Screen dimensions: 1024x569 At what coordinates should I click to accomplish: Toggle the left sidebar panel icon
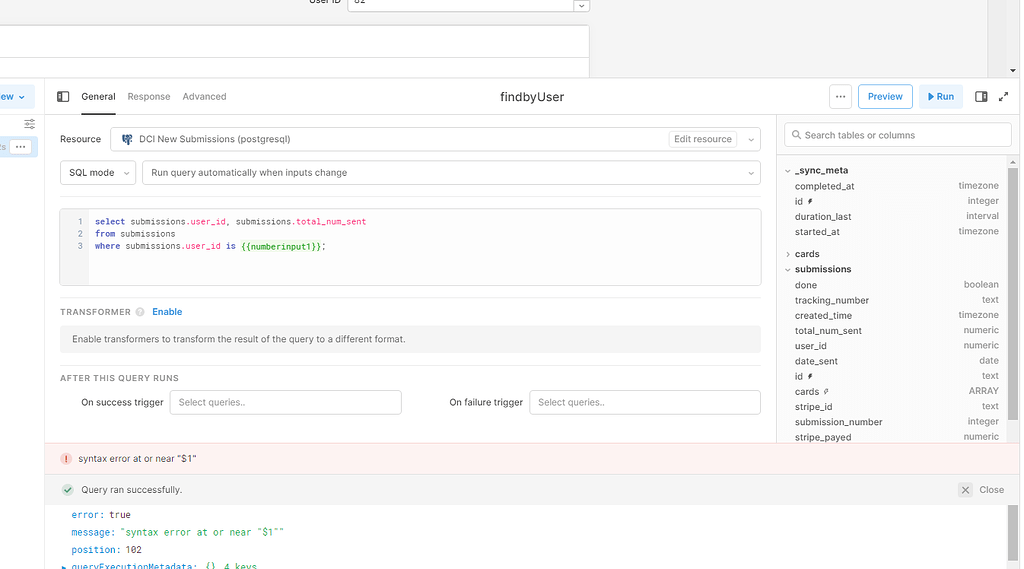tap(63, 97)
